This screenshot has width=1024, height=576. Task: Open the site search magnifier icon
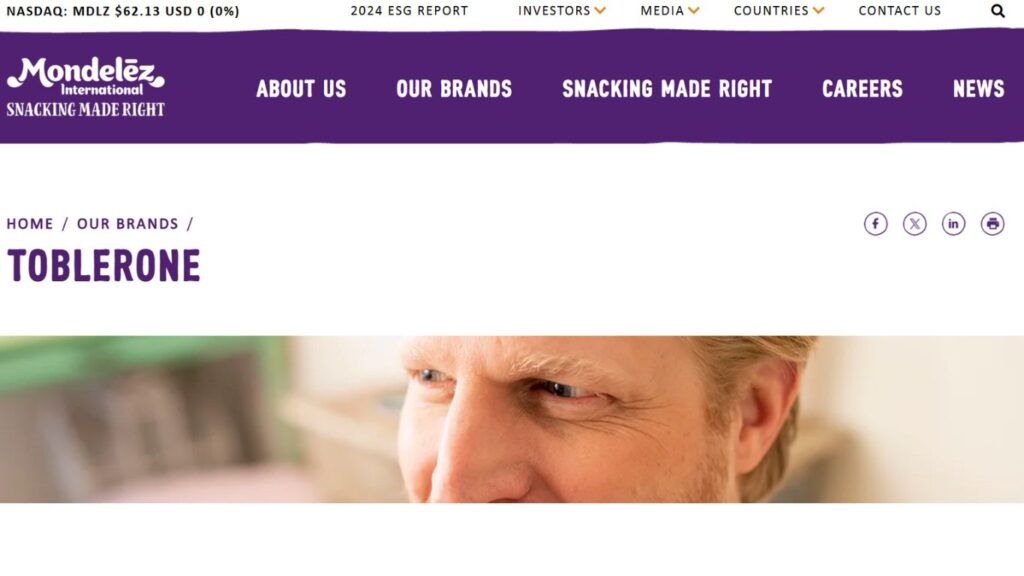click(x=997, y=11)
